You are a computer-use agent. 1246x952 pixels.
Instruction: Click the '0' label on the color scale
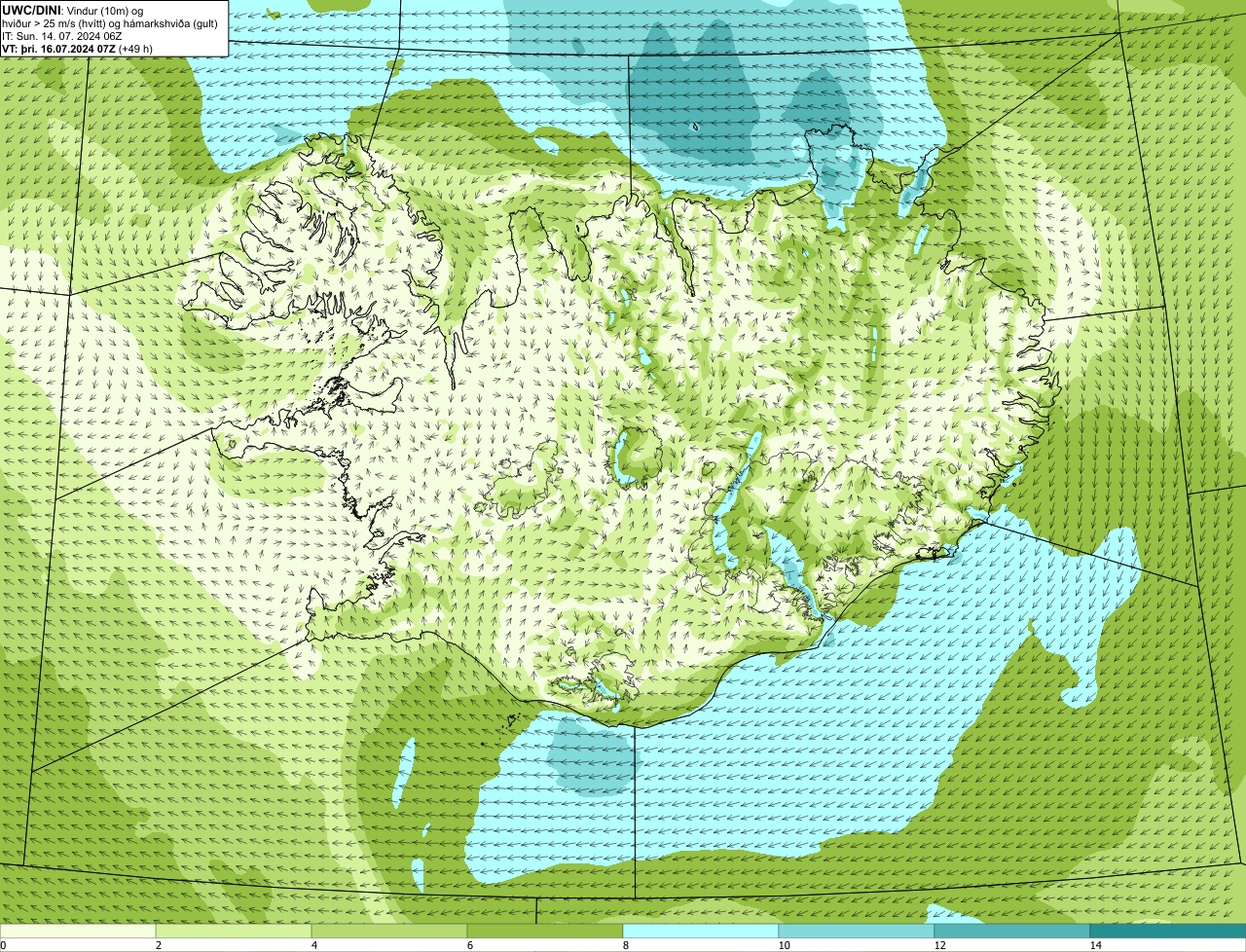click(x=4, y=945)
